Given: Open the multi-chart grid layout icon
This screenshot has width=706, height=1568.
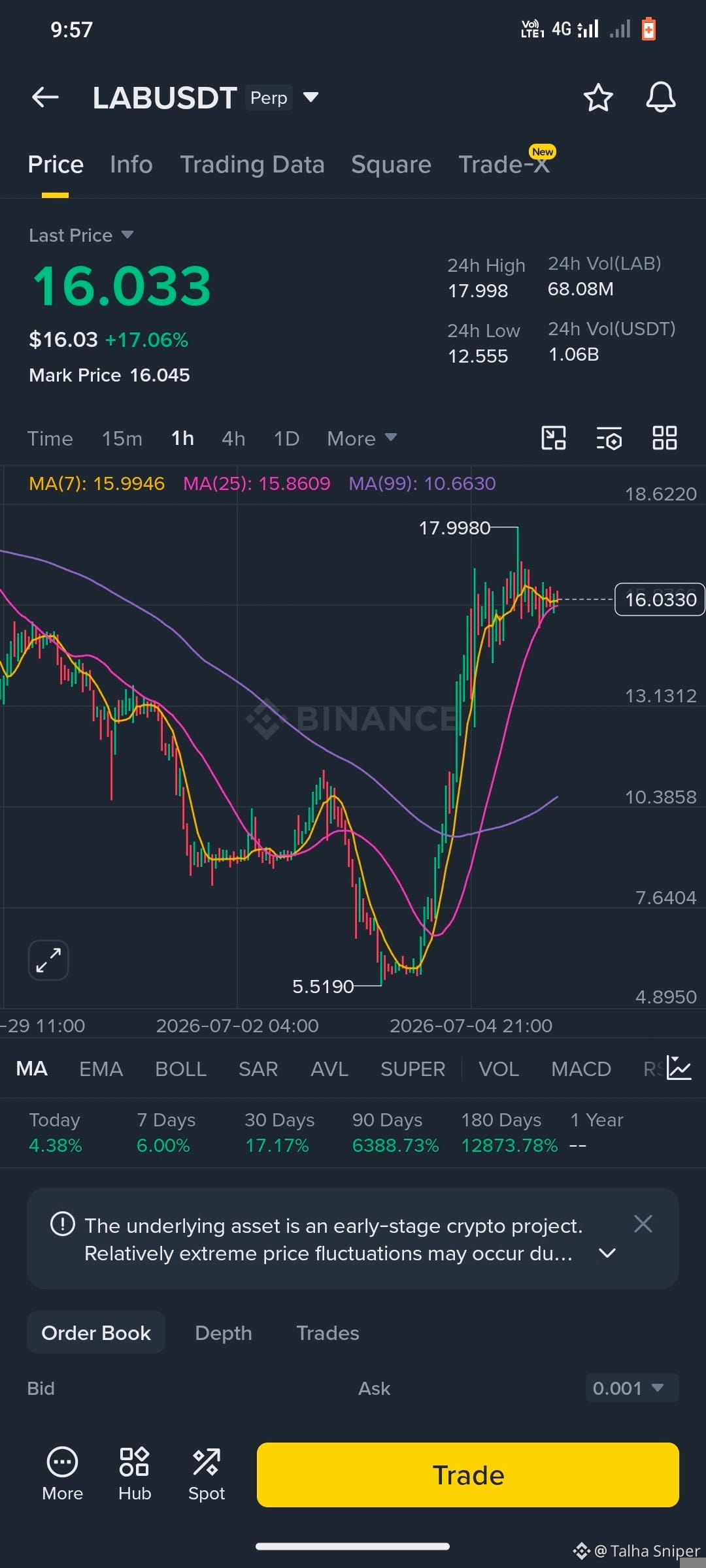Looking at the screenshot, I should [x=665, y=438].
